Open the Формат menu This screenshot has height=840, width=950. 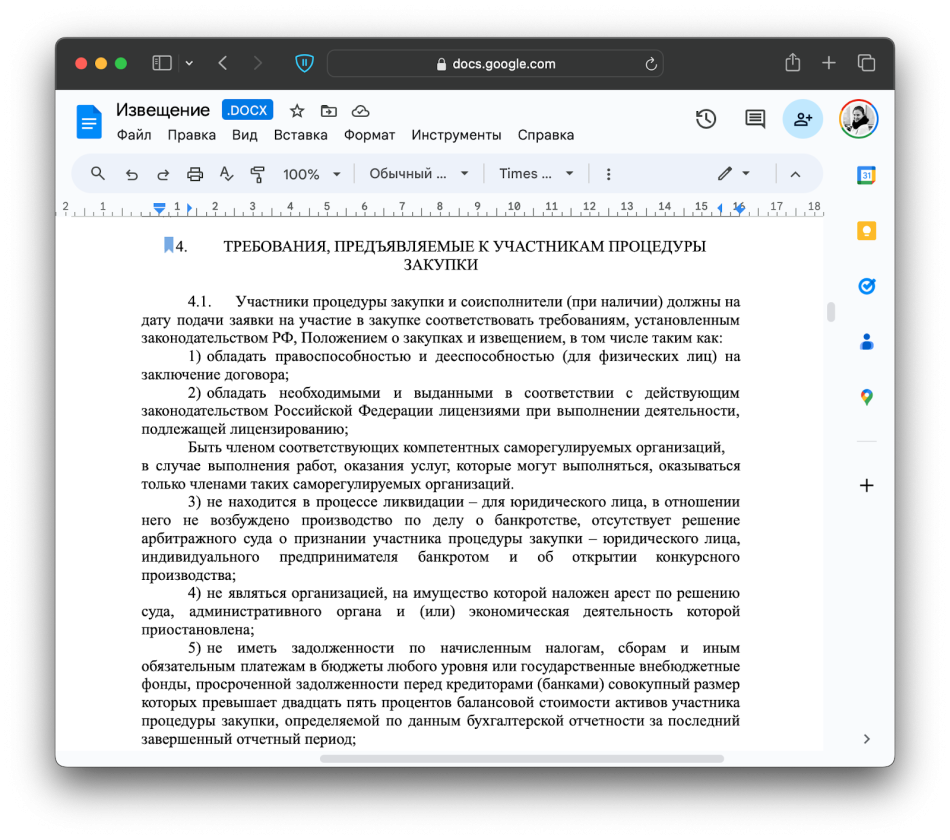[370, 135]
